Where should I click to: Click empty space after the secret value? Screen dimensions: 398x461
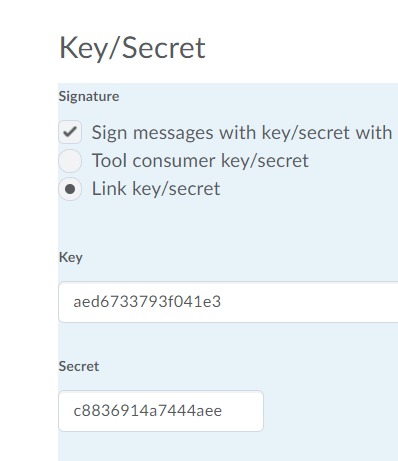point(242,411)
